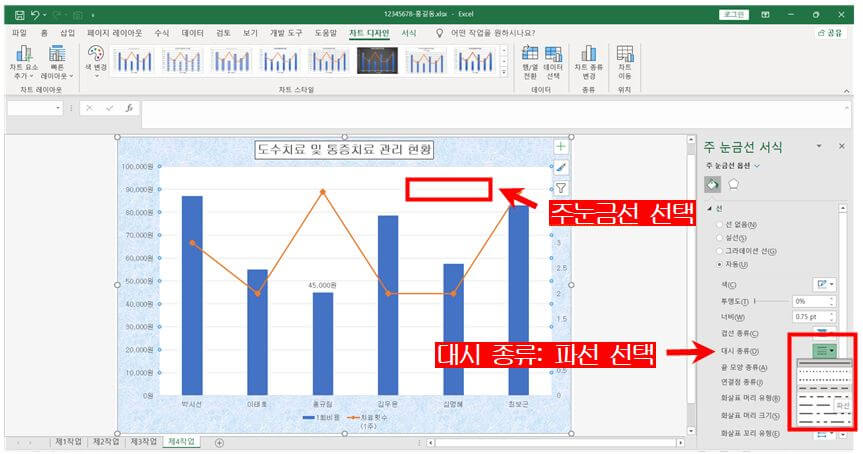Open the Name Box dropdown arrow
Image resolution: width=863 pixels, height=454 pixels.
[x=58, y=108]
